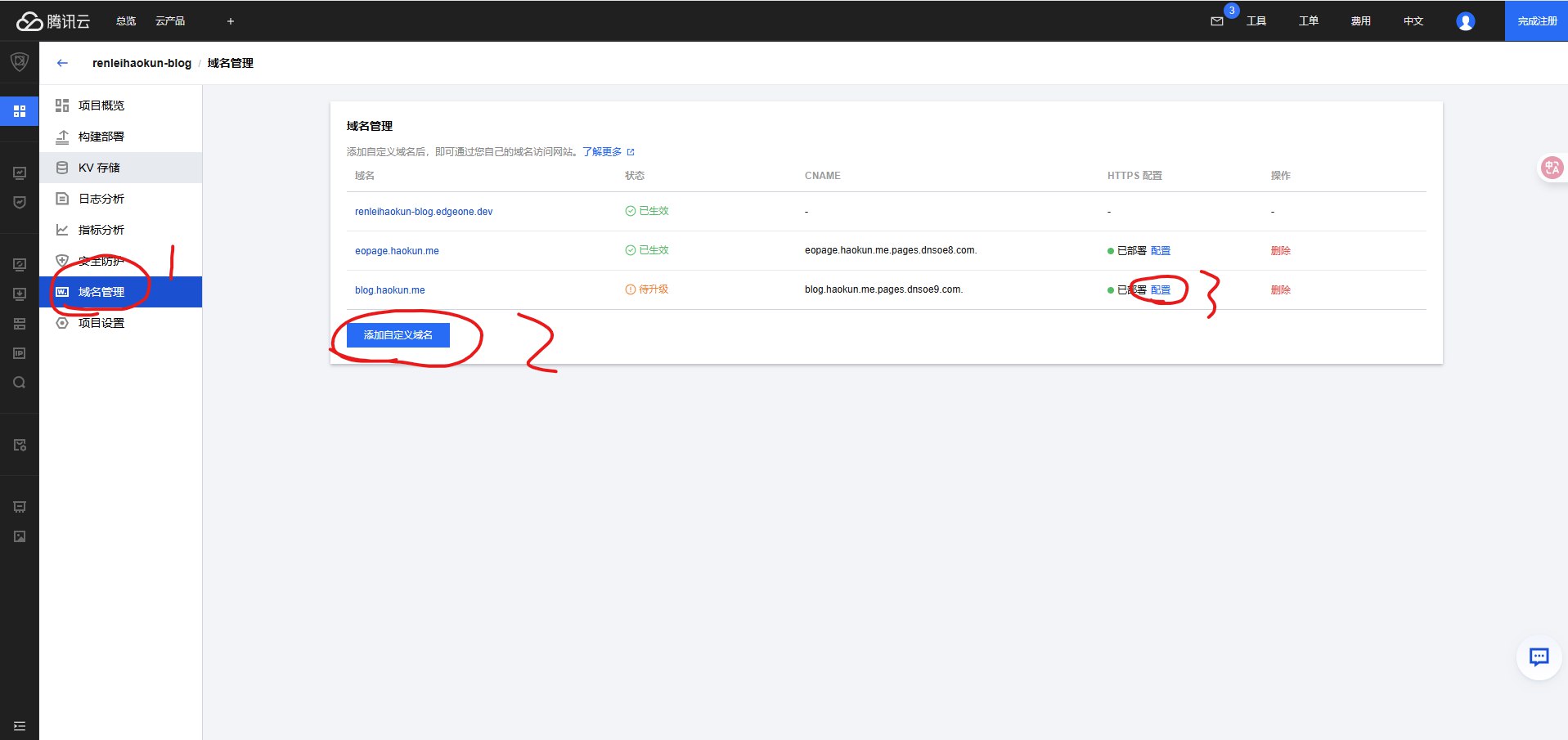Click the translate floating icon at right edge
The height and width of the screenshot is (740, 1568).
pyautogui.click(x=1552, y=168)
